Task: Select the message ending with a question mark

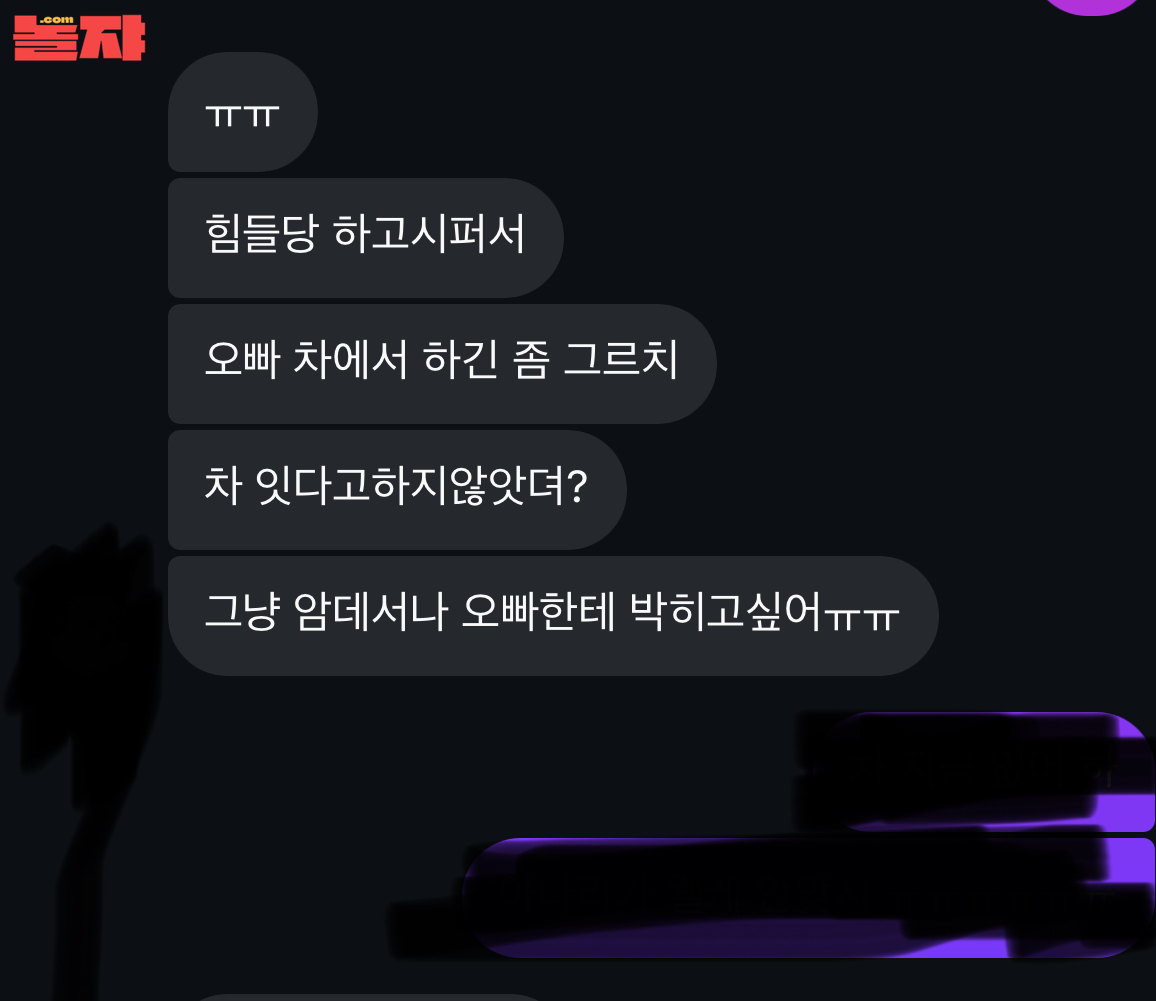Action: click(x=397, y=490)
